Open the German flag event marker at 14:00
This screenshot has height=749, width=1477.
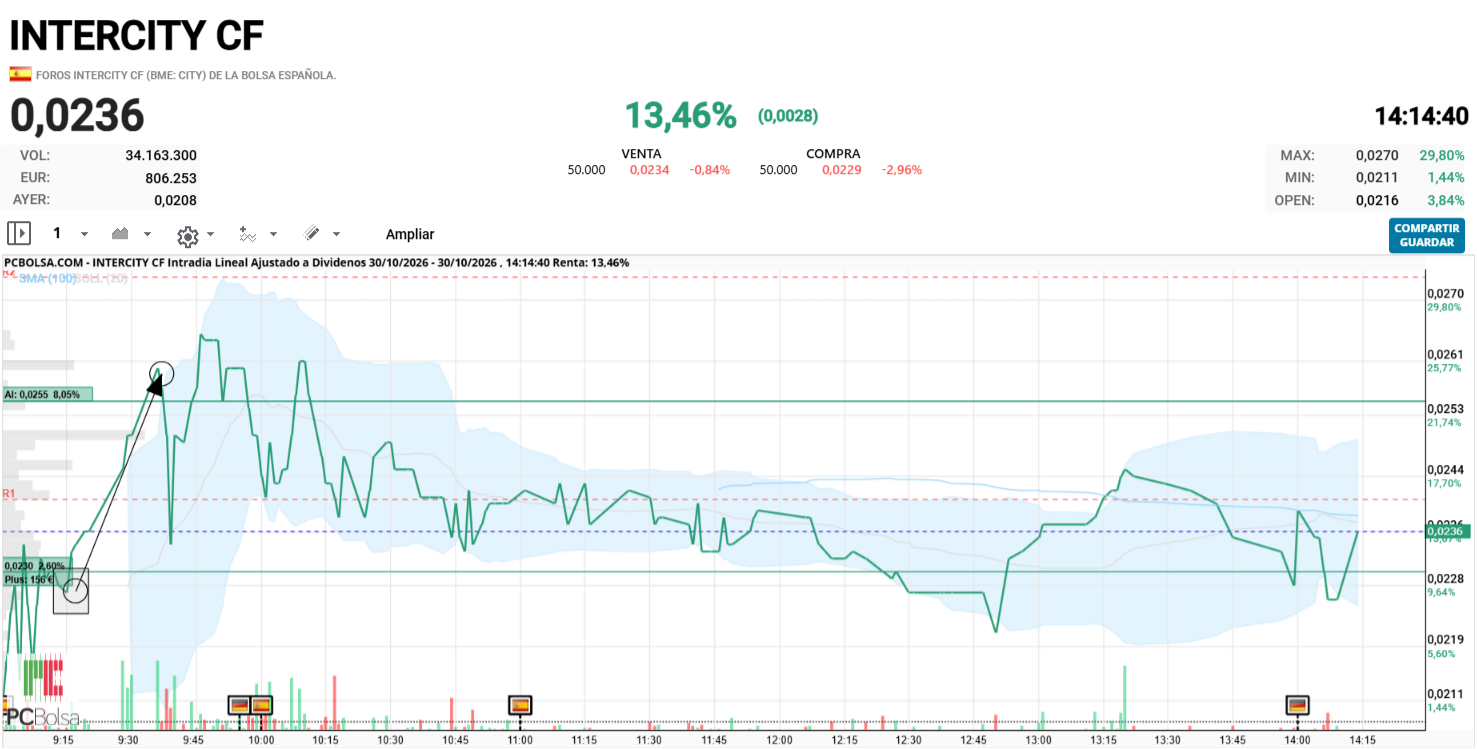click(x=1297, y=705)
